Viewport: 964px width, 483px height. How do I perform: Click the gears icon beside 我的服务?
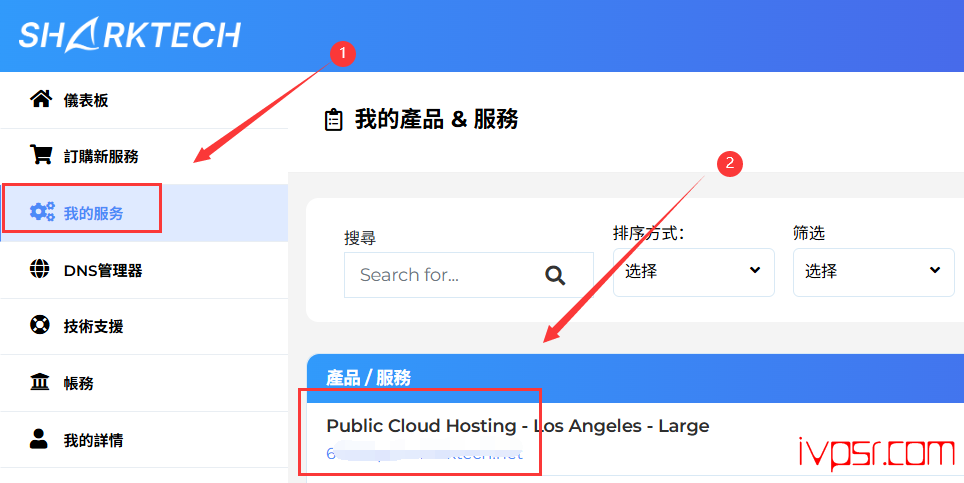click(42, 212)
